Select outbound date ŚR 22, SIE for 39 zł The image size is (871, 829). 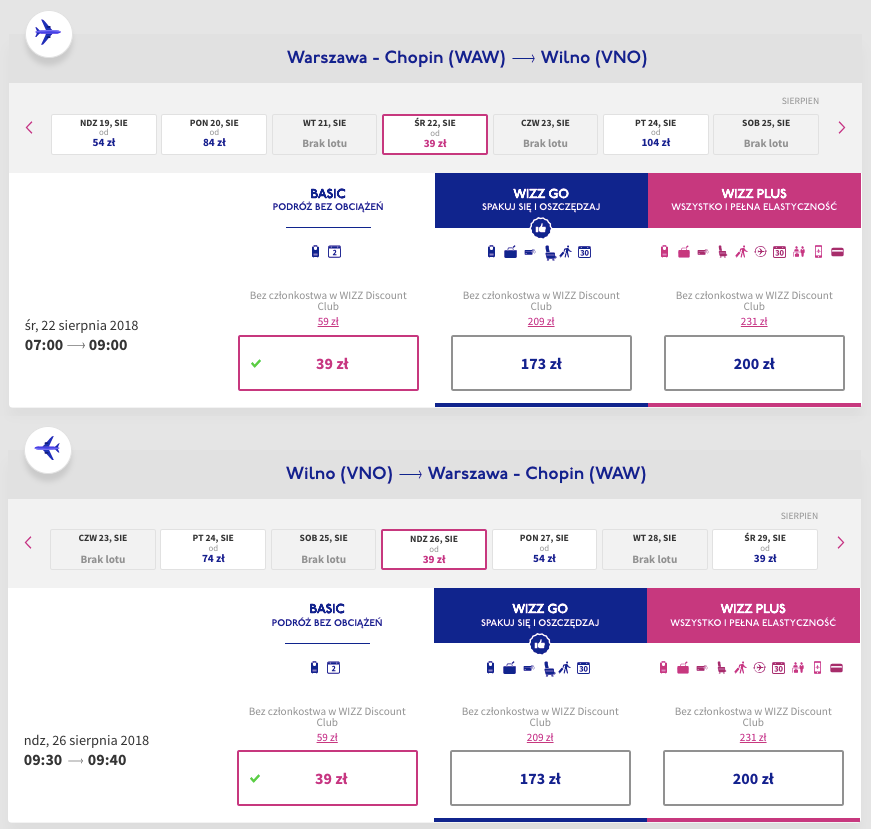pyautogui.click(x=435, y=134)
